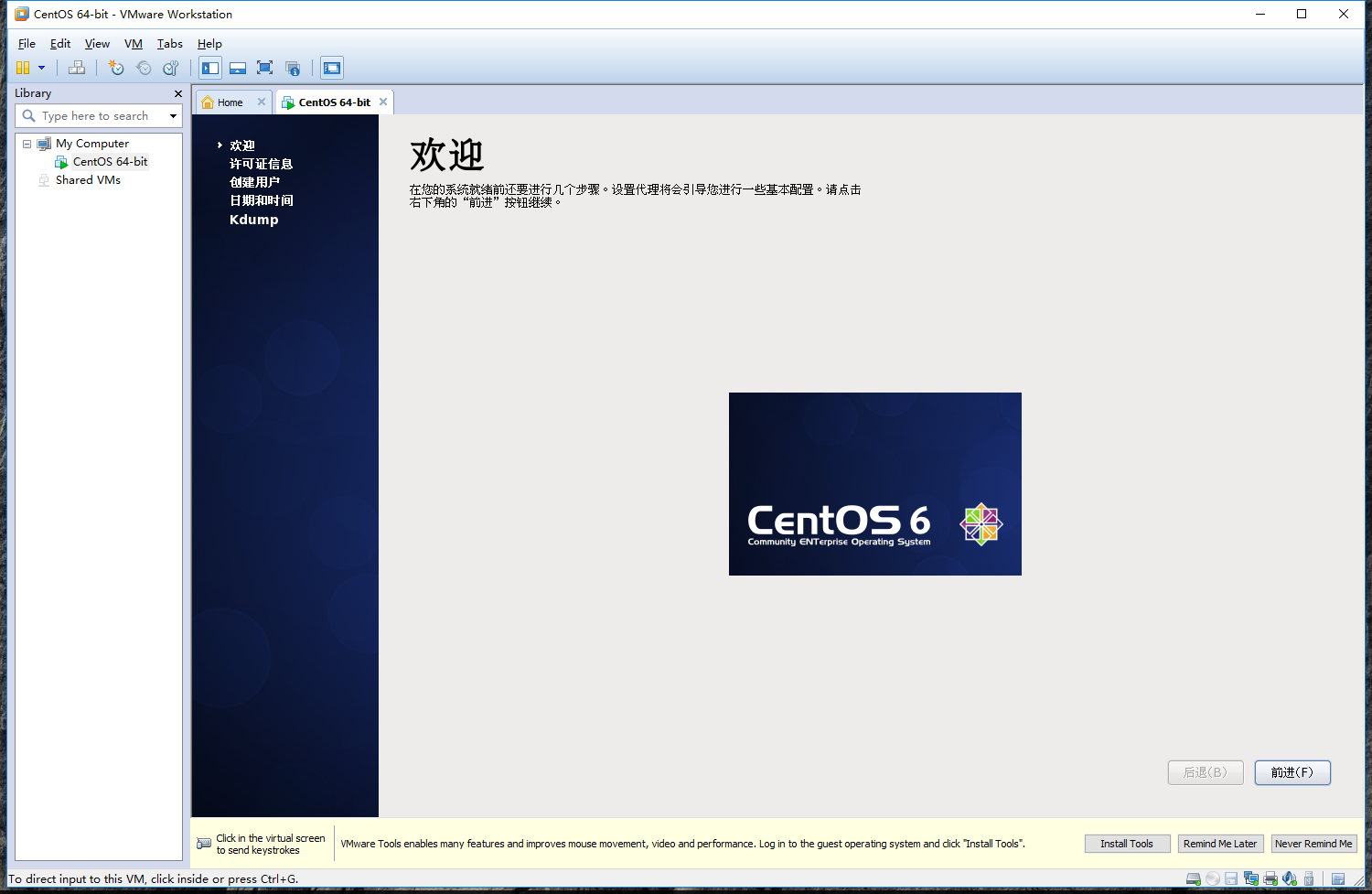The image size is (1372, 894).
Task: Click 日期和时间 in the setup sidebar
Action: (x=261, y=200)
